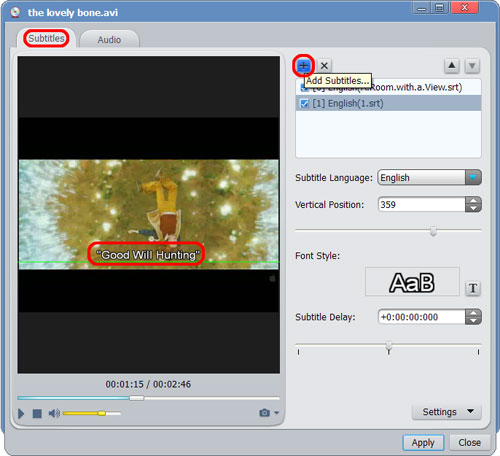Screen dimensions: 500x456
Task: Decrease Subtitle Delay with the down stepper
Action: click(x=473, y=321)
